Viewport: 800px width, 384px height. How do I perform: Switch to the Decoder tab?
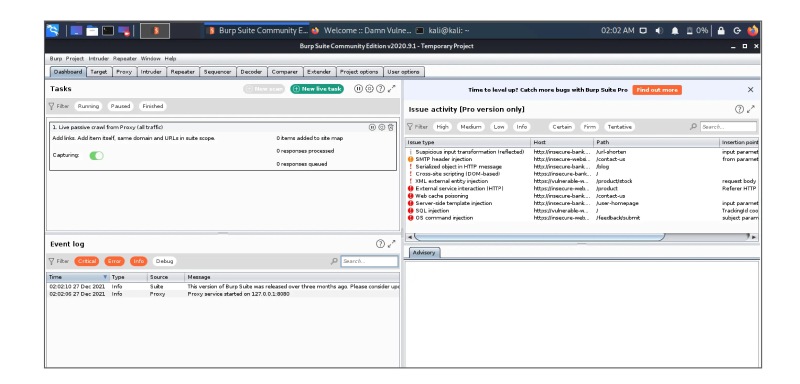pos(252,72)
